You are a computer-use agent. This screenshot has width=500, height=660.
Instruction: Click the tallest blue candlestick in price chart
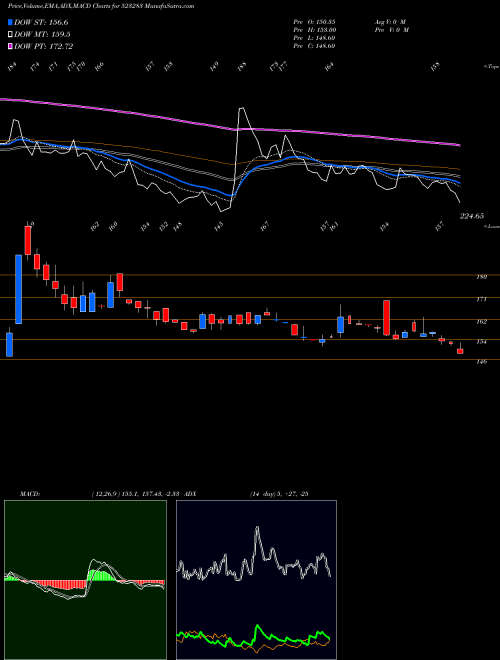click(x=19, y=289)
